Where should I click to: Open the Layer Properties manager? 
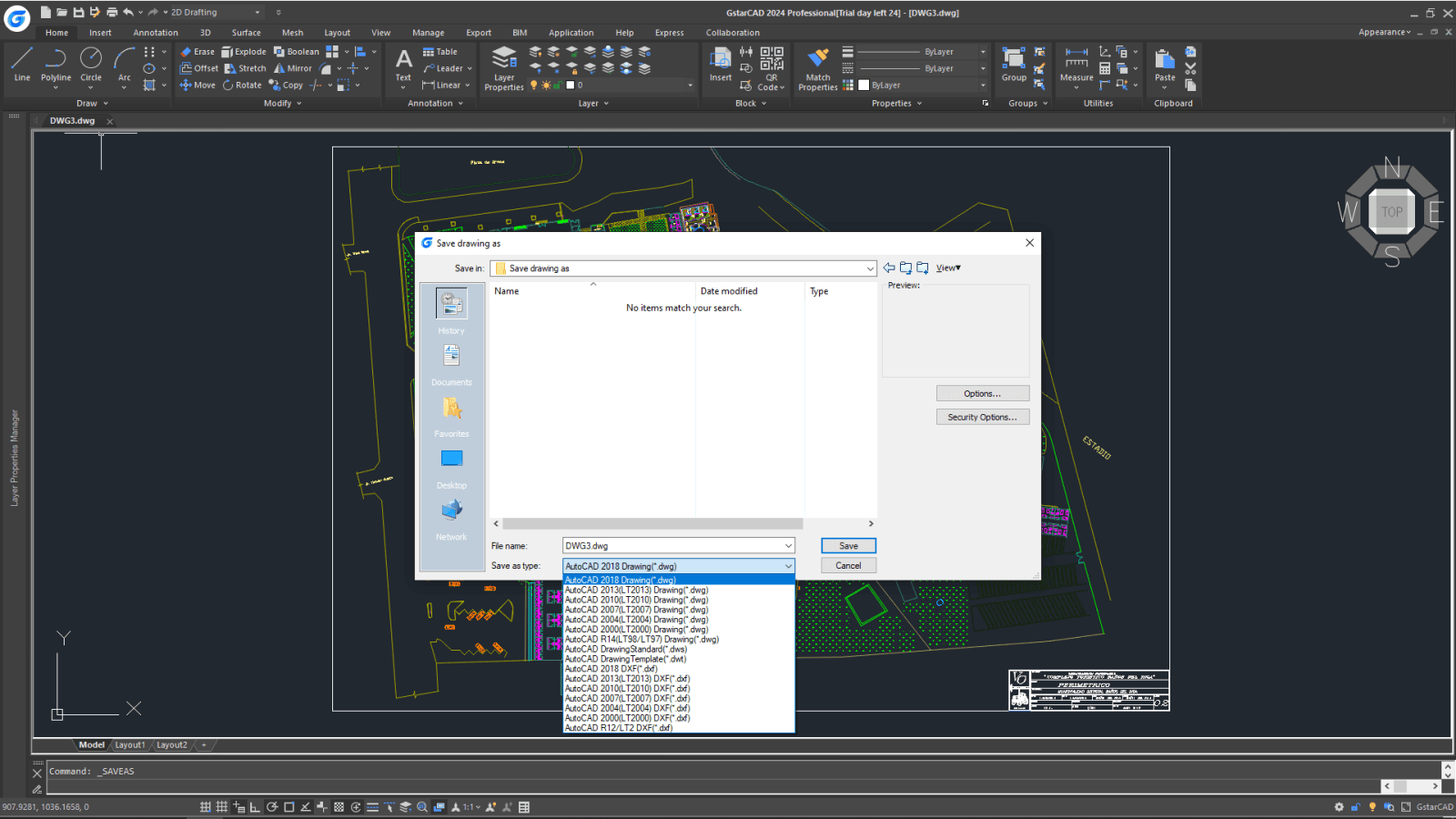[503, 65]
